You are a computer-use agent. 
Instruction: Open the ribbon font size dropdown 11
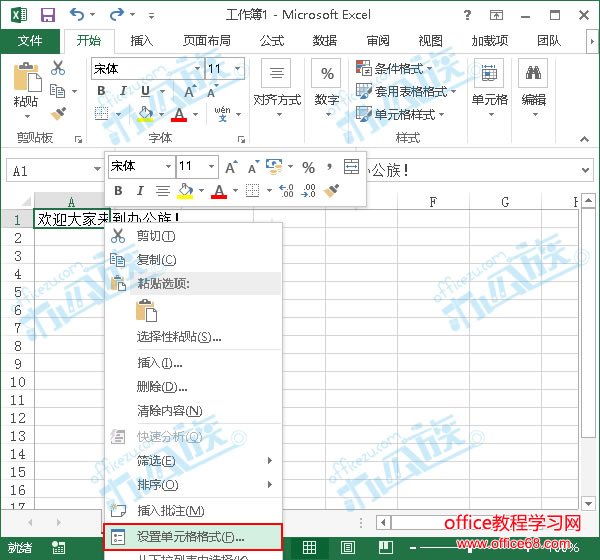coord(238,69)
